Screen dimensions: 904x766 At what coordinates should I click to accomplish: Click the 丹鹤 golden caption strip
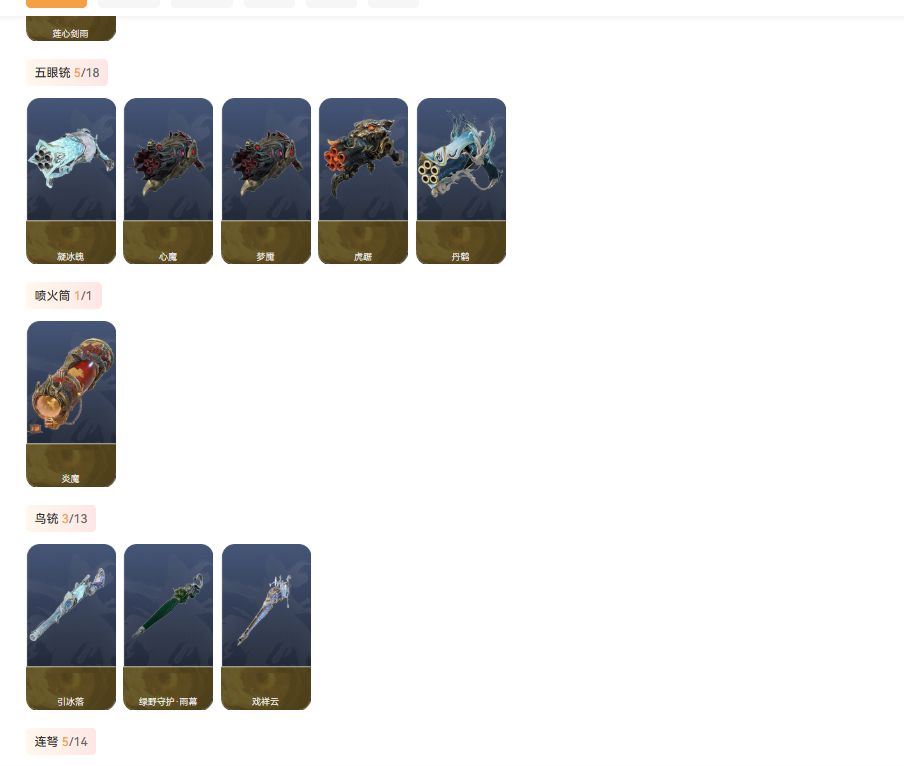461,242
